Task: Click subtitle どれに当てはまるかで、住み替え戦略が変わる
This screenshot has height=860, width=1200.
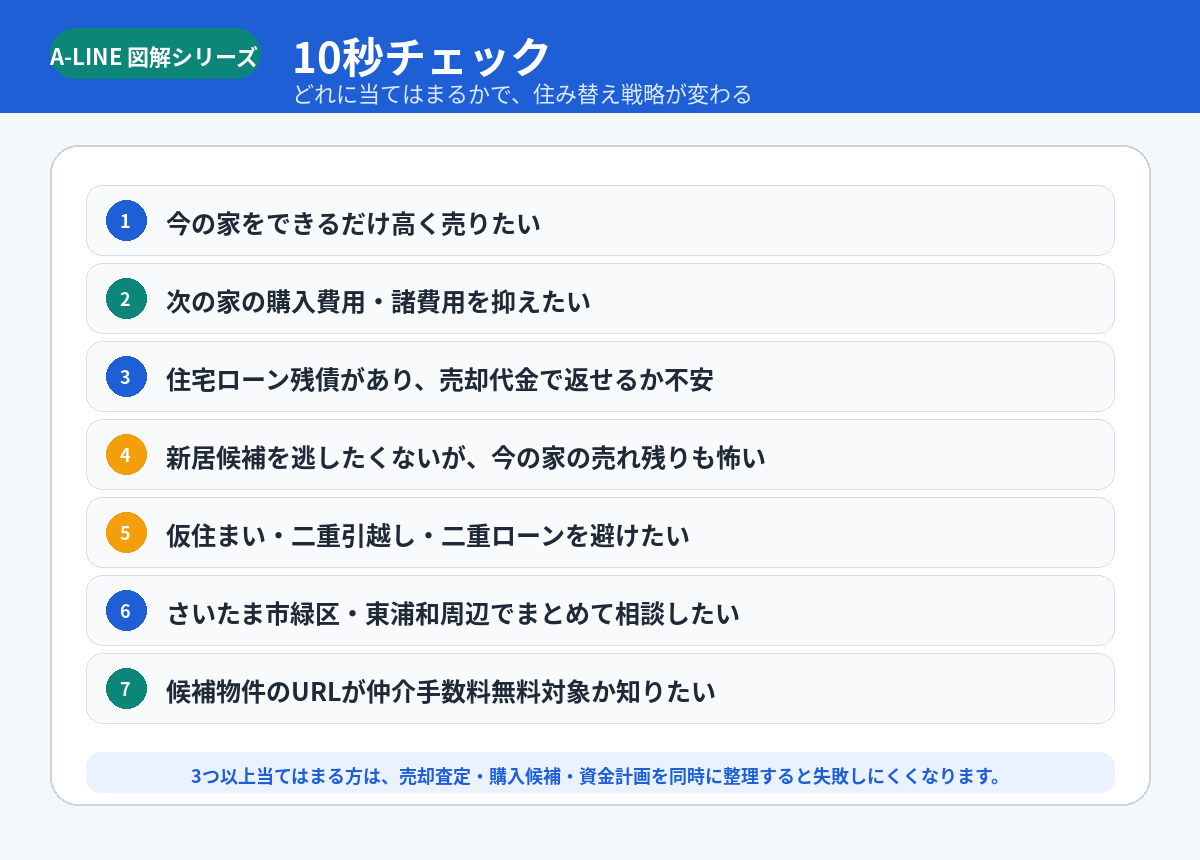Action: pos(522,95)
